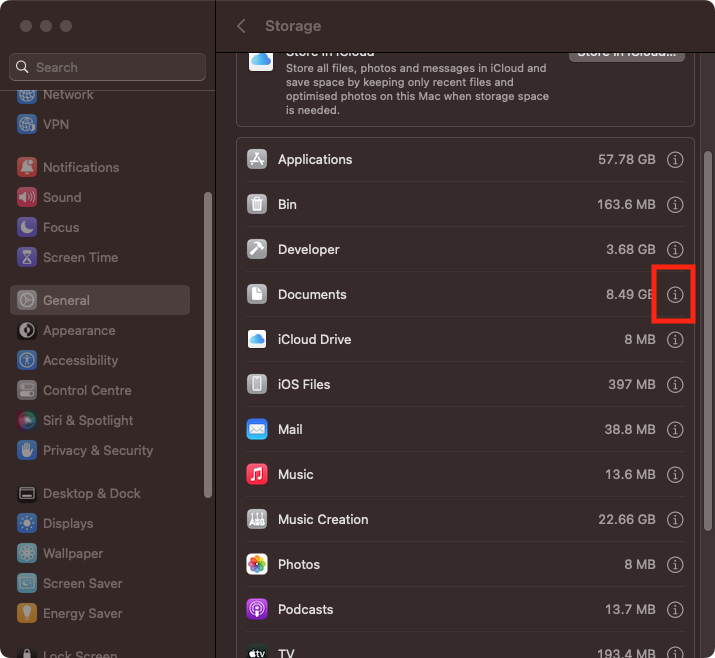This screenshot has height=658, width=715.
Task: Click the sidebar scrollbar
Action: tap(208, 345)
